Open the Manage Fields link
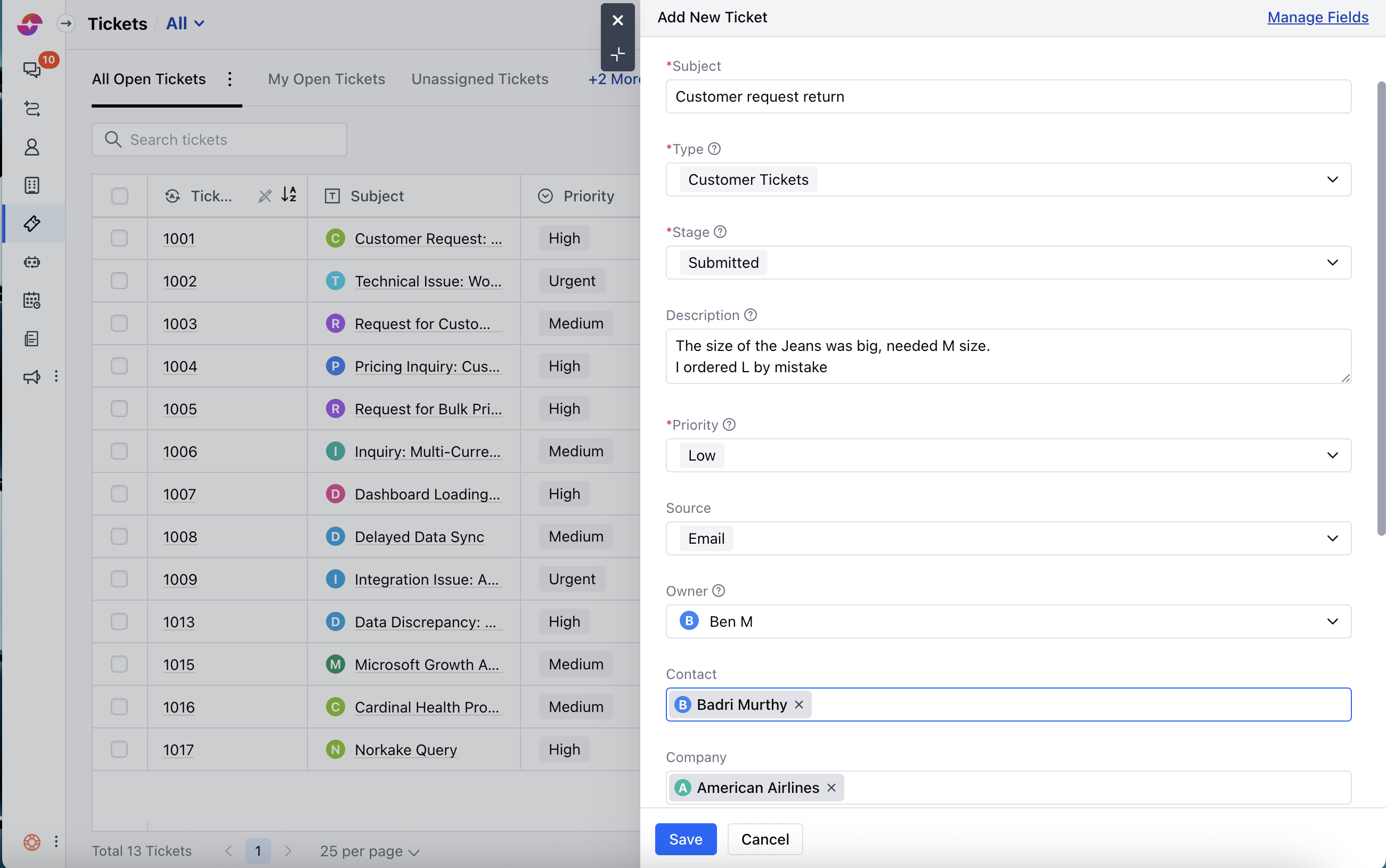Image resolution: width=1386 pixels, height=868 pixels. [x=1317, y=17]
